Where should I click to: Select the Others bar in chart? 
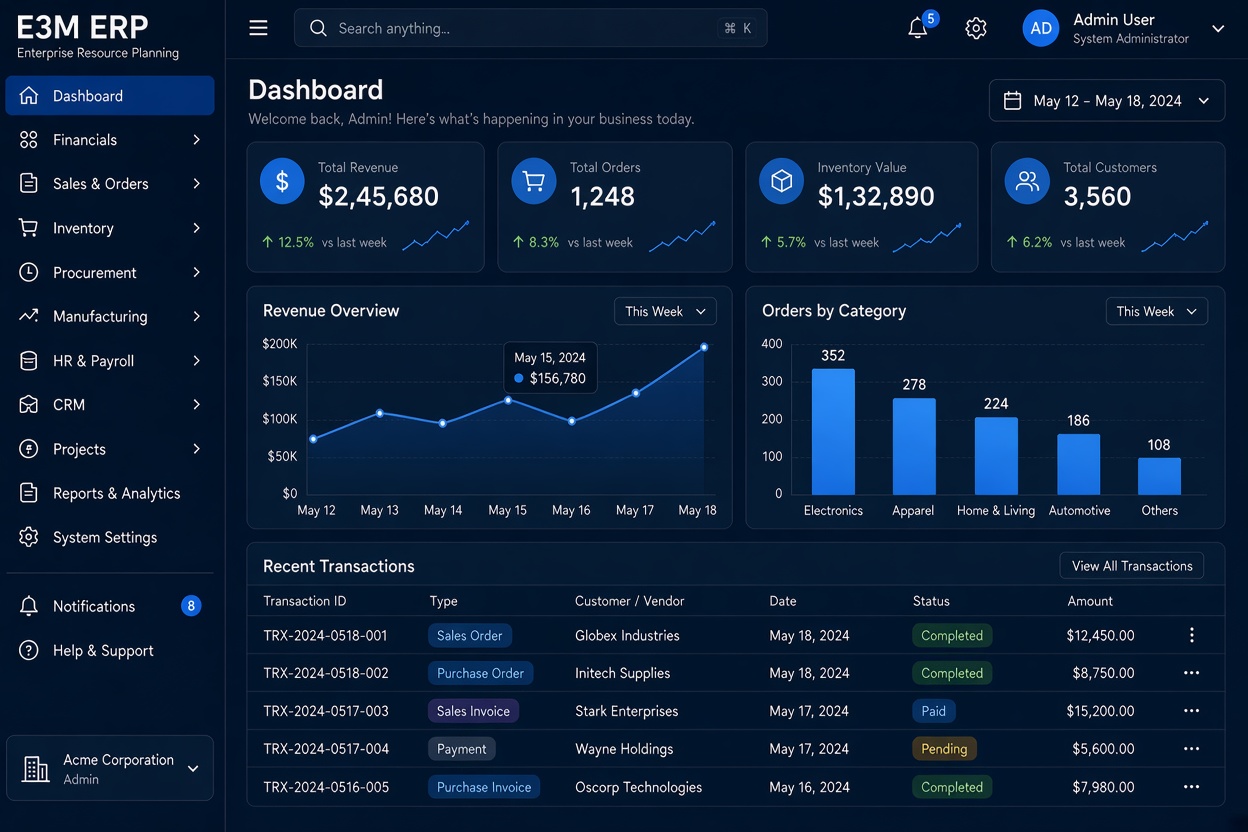[1159, 476]
